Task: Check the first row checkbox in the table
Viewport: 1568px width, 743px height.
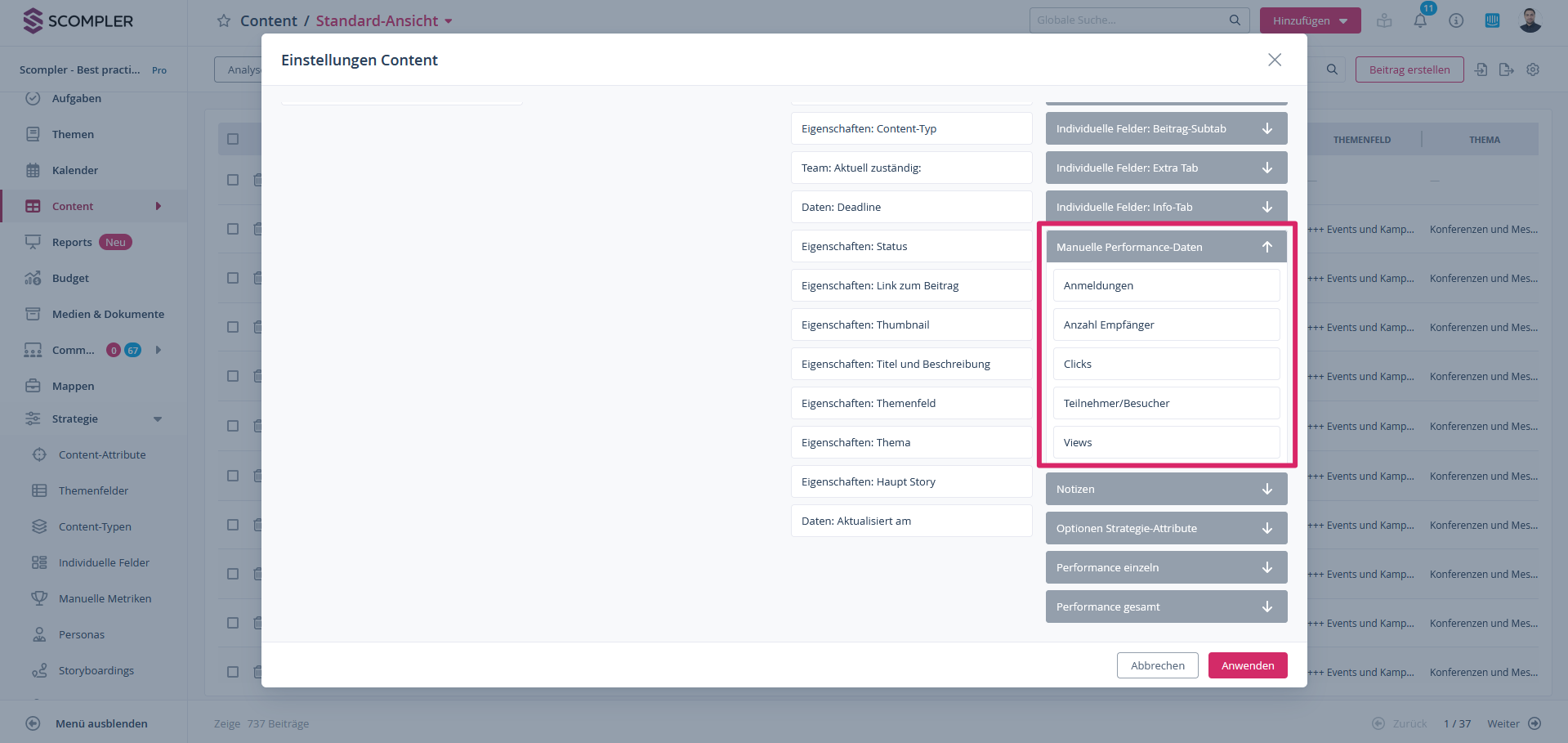Action: [x=233, y=180]
